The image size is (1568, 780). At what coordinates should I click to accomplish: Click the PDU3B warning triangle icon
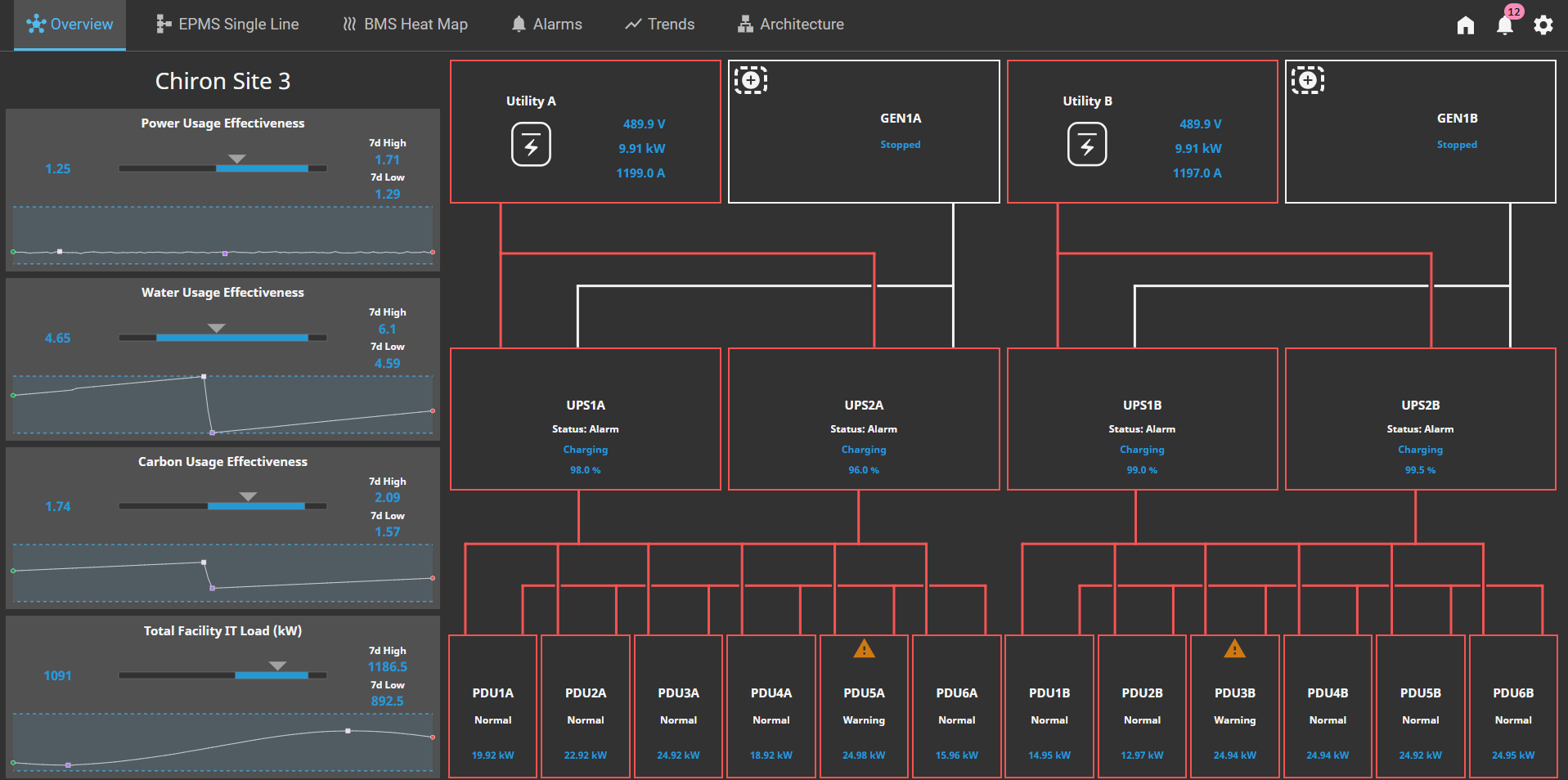pos(1234,649)
